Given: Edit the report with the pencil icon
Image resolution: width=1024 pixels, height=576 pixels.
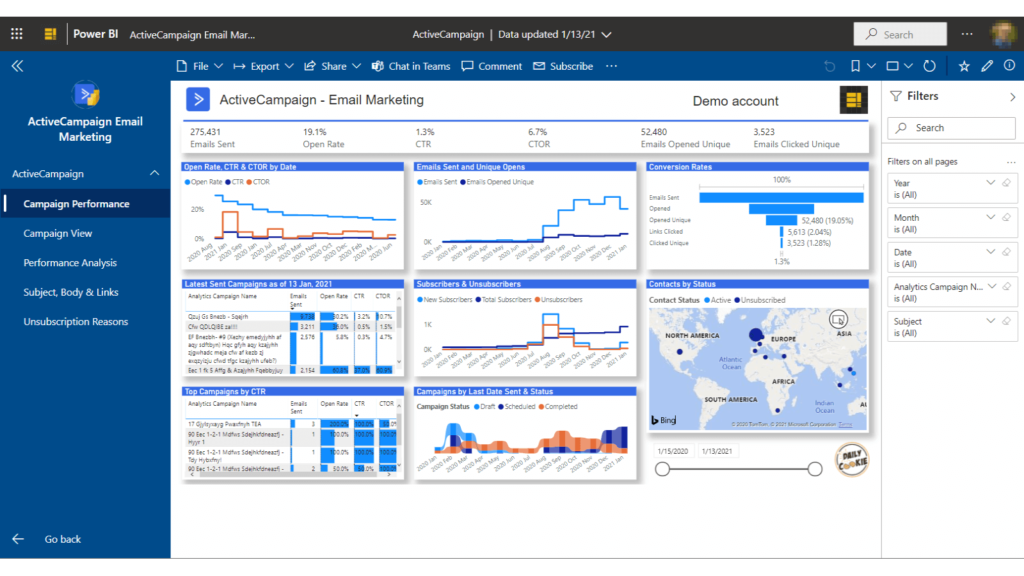Looking at the screenshot, I should click(987, 66).
